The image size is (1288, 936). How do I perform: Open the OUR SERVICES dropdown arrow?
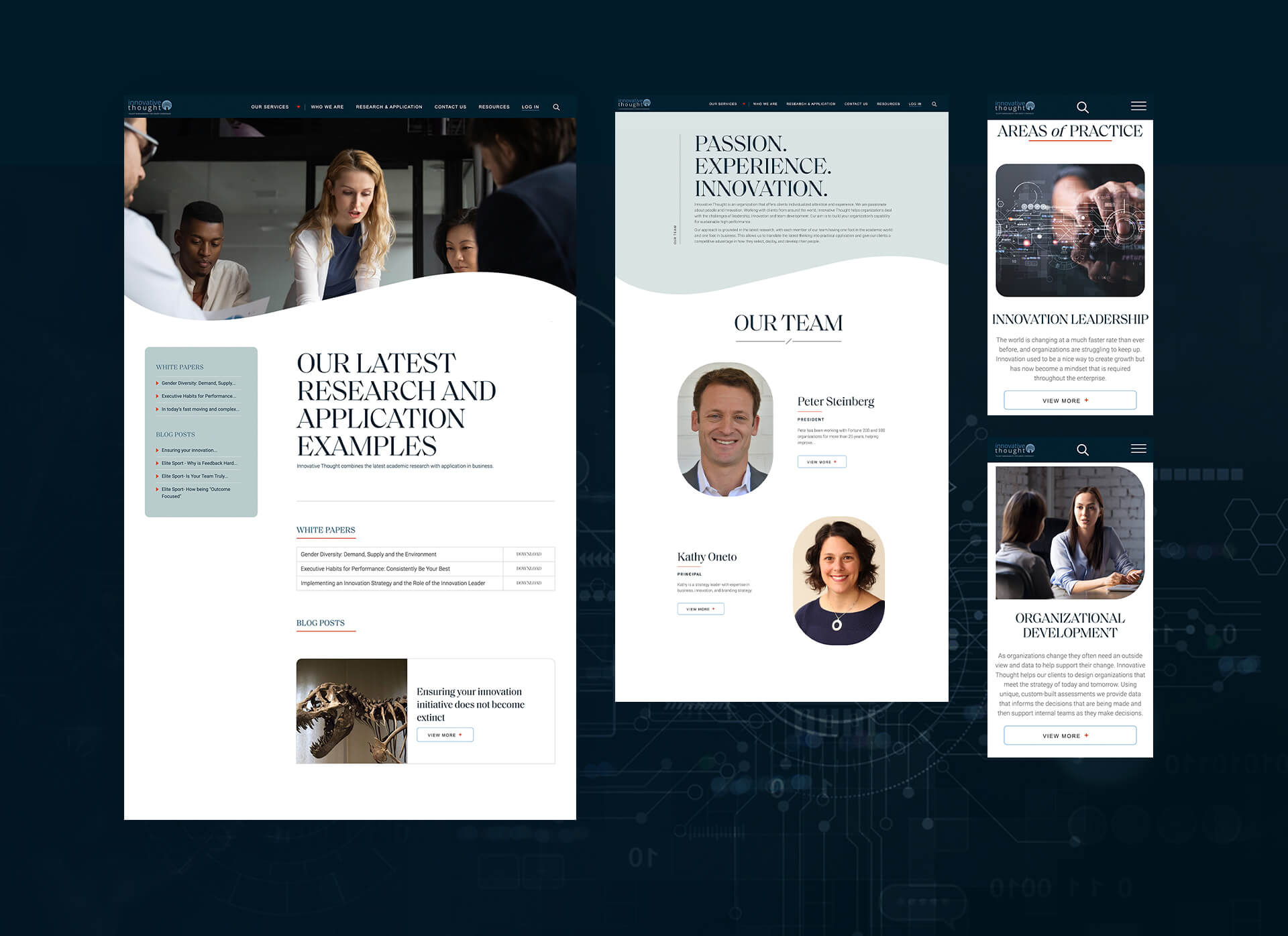[298, 107]
